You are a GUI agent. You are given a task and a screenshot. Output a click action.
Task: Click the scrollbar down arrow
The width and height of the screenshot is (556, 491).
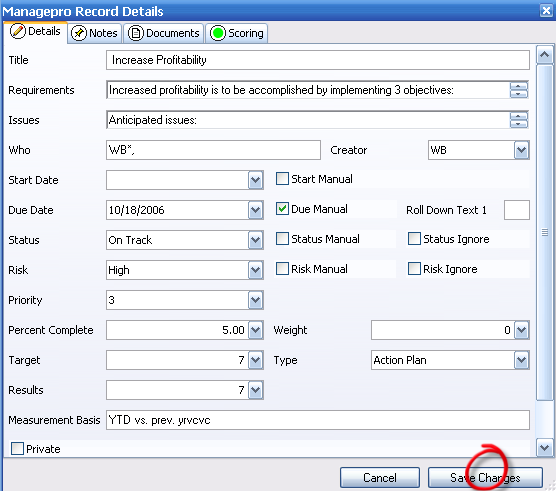(x=545, y=448)
